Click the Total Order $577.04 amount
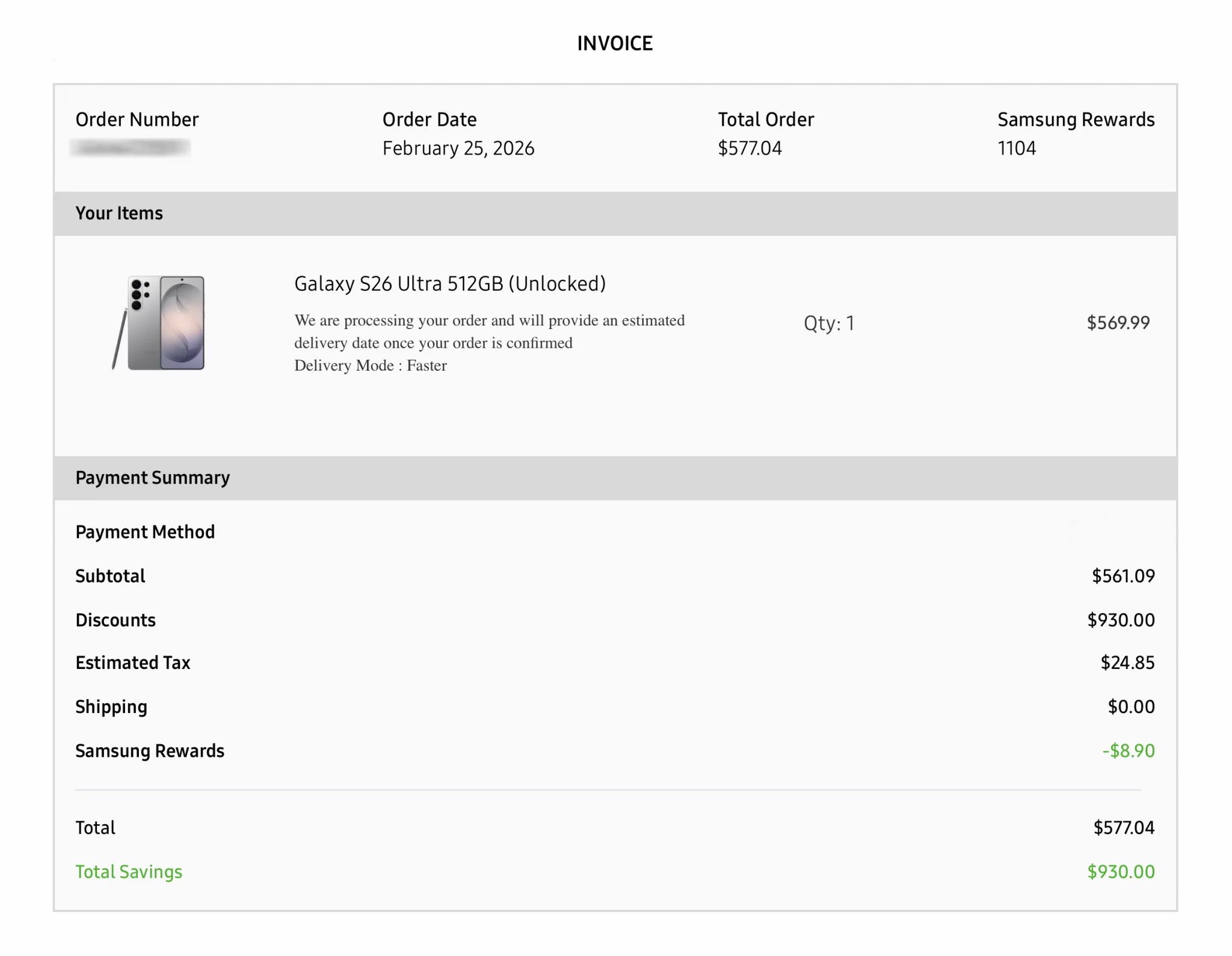This screenshot has width=1232, height=956. click(x=750, y=149)
